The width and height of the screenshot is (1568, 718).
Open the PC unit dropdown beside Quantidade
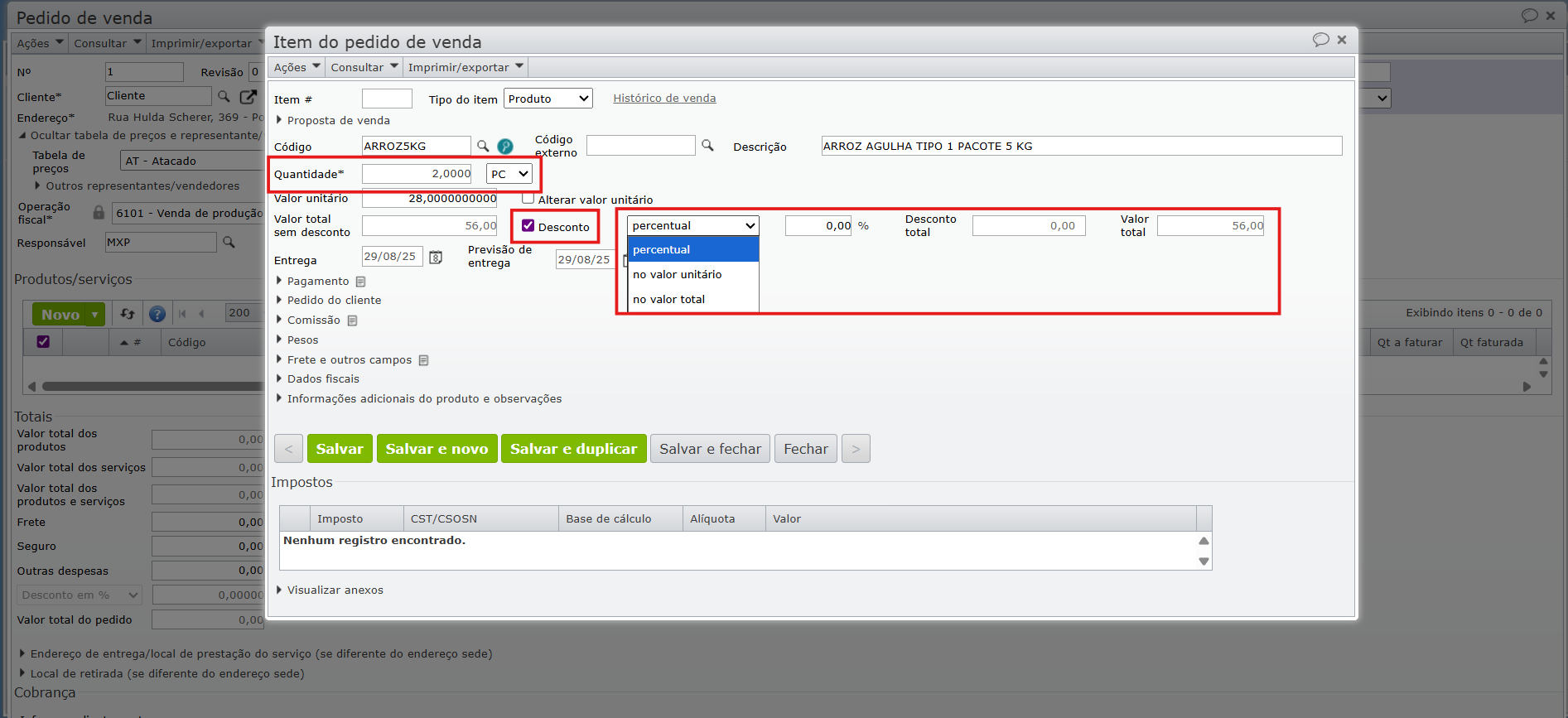[x=509, y=174]
